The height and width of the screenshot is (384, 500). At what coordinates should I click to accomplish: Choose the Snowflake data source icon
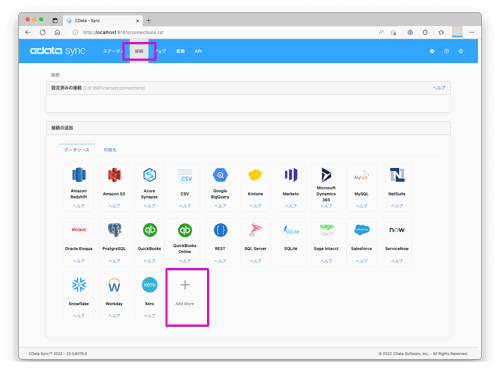click(79, 285)
